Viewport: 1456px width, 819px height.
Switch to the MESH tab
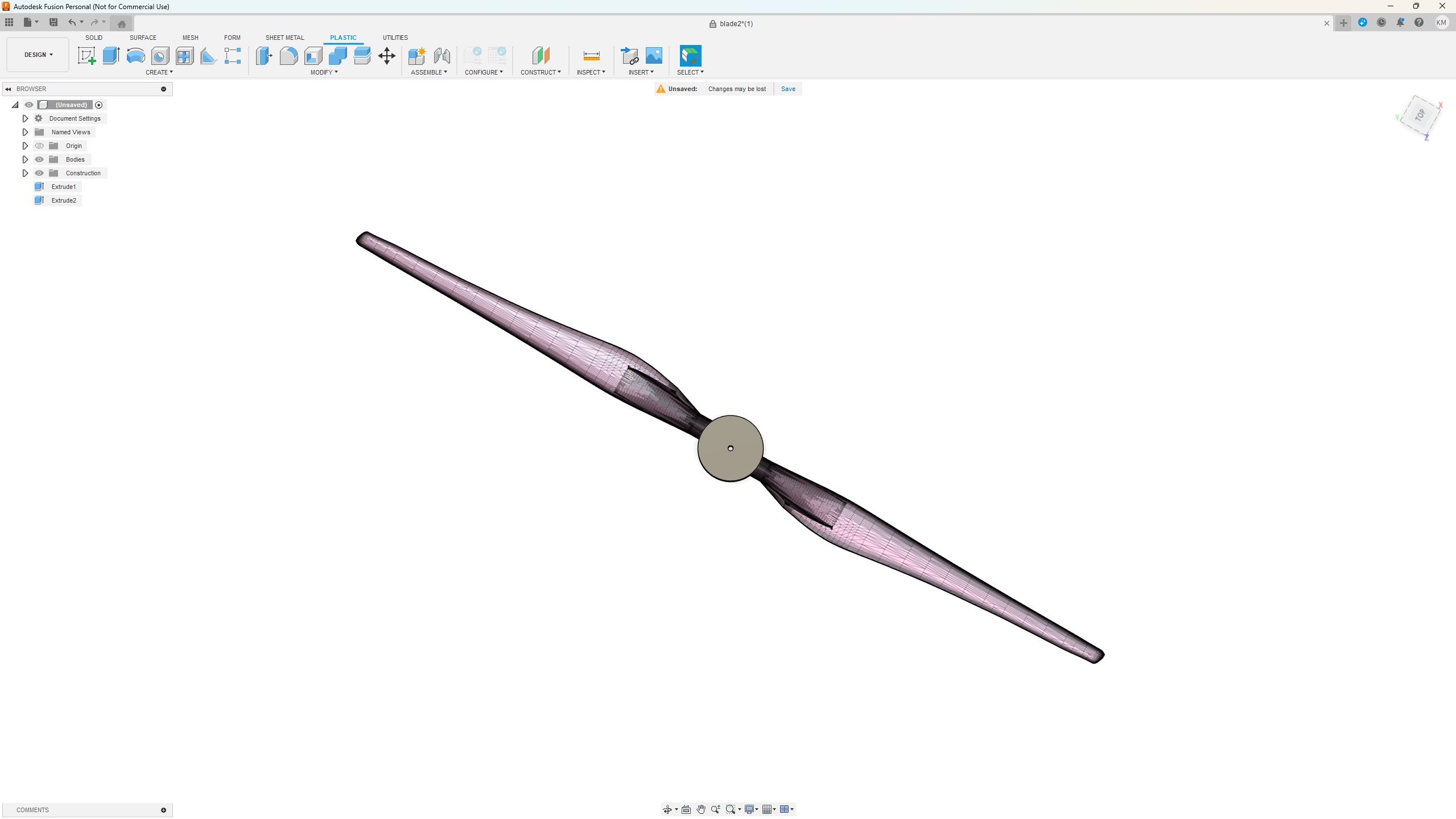(190, 38)
